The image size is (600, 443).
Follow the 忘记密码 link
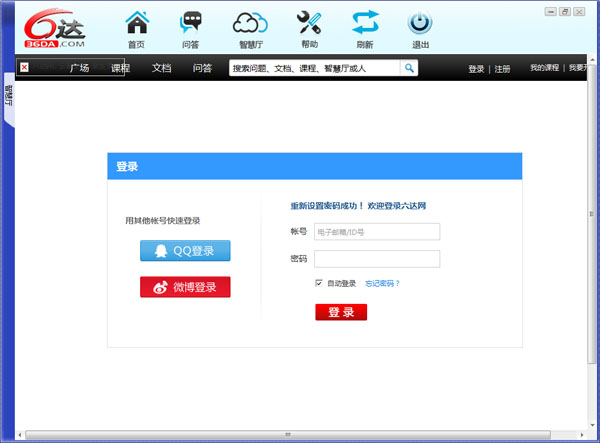[383, 283]
